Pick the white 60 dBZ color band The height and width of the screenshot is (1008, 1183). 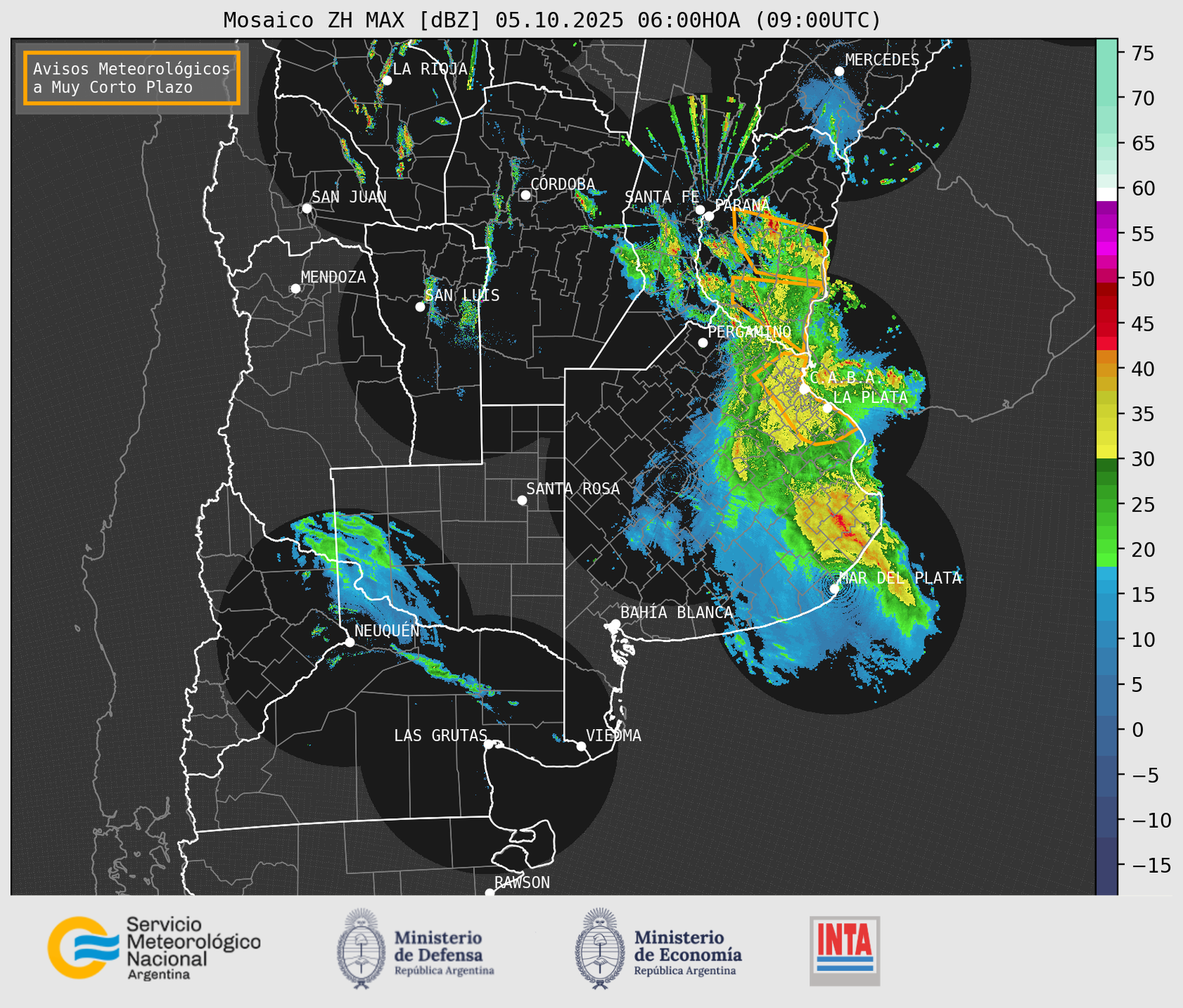[1106, 193]
